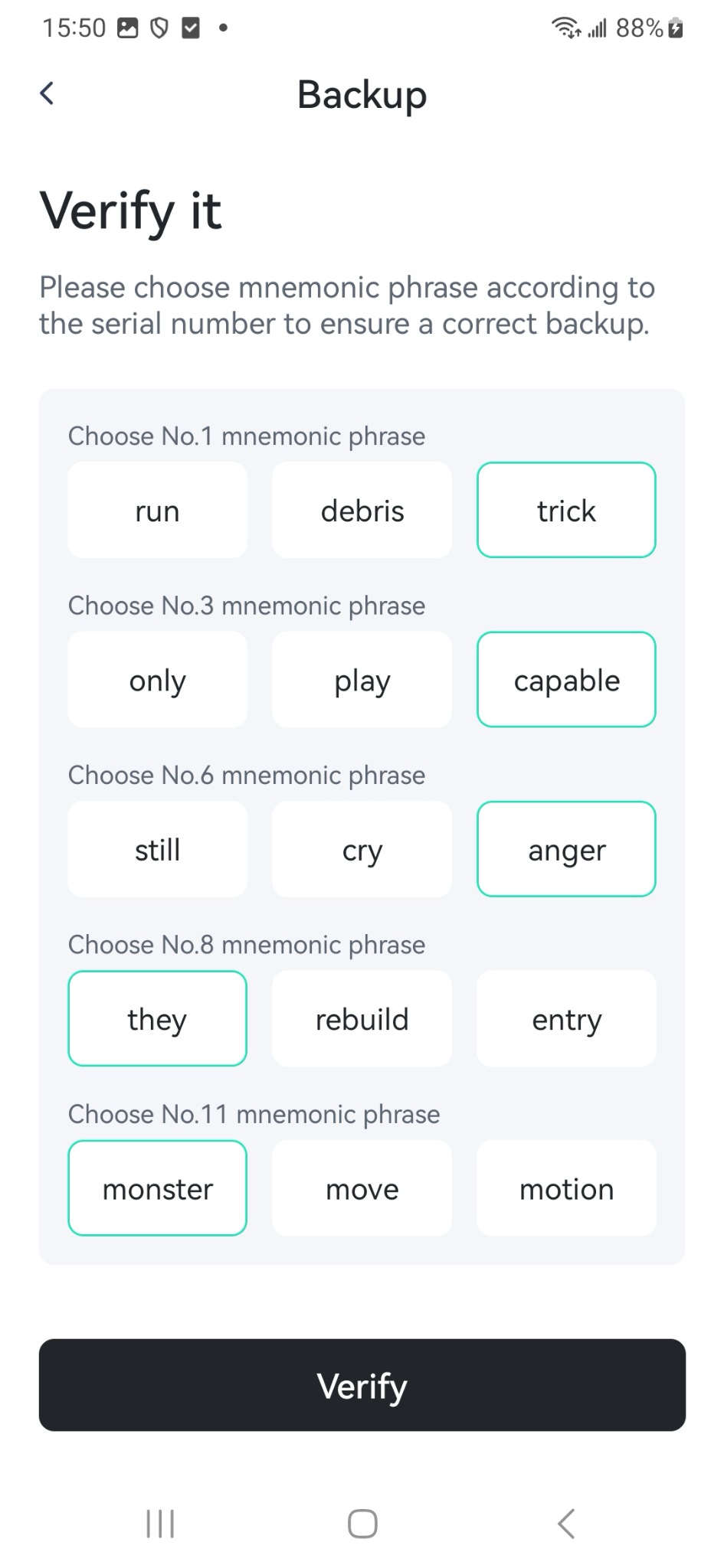Select the word 'only' for No.3
This screenshot has width=724, height=1568.
158,680
